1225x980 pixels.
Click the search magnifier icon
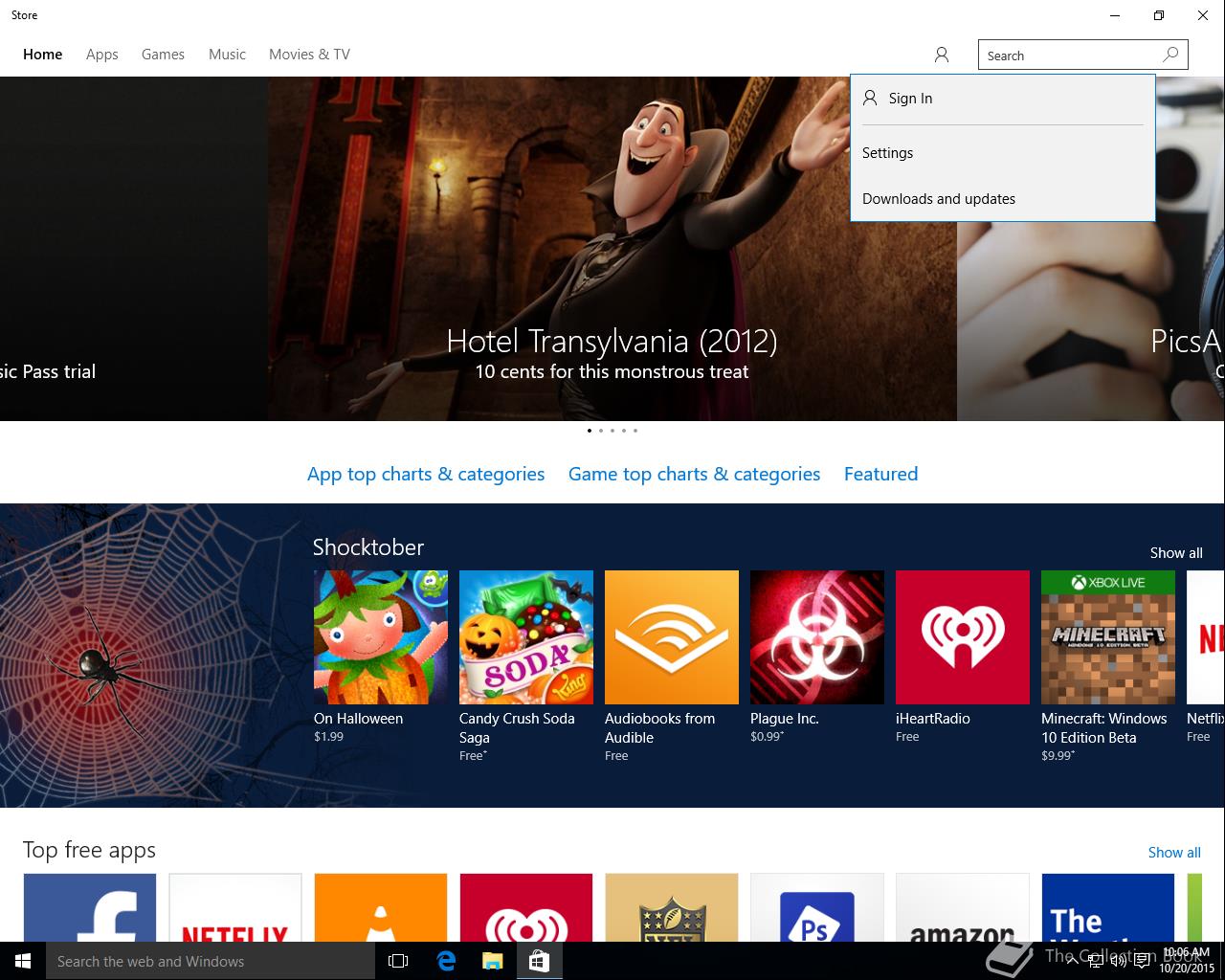point(1170,55)
